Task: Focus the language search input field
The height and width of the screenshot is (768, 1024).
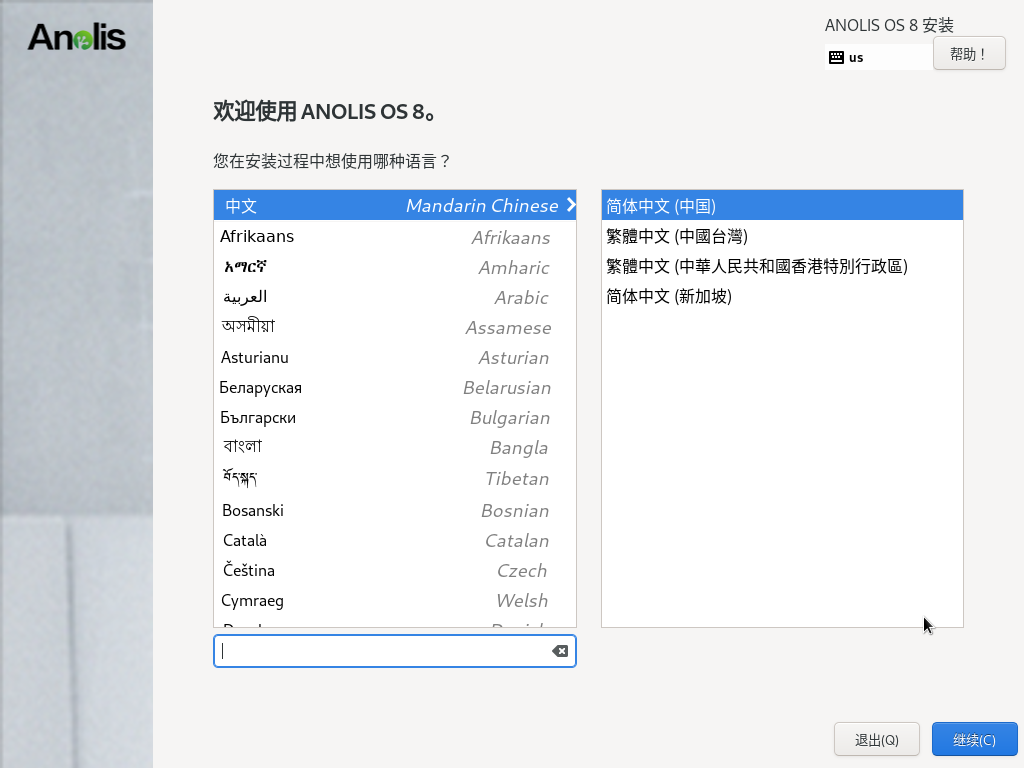Action: 394,651
